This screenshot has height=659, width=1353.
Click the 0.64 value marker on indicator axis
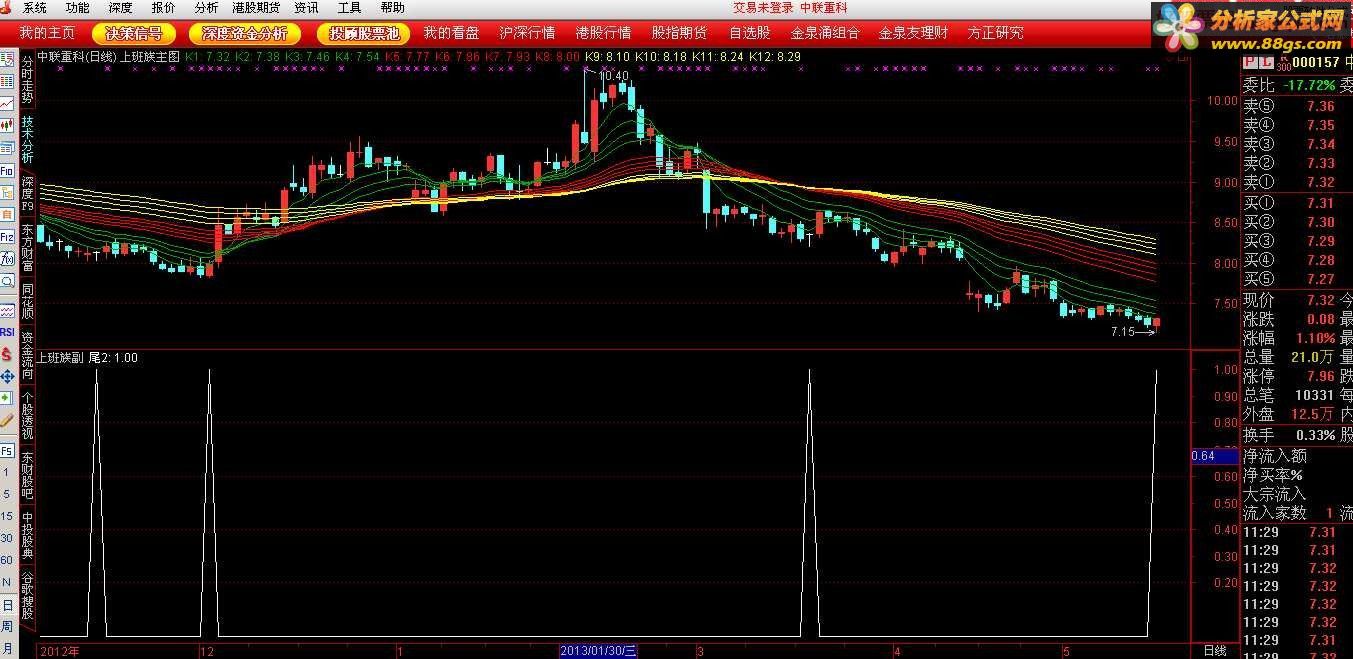[1216, 456]
